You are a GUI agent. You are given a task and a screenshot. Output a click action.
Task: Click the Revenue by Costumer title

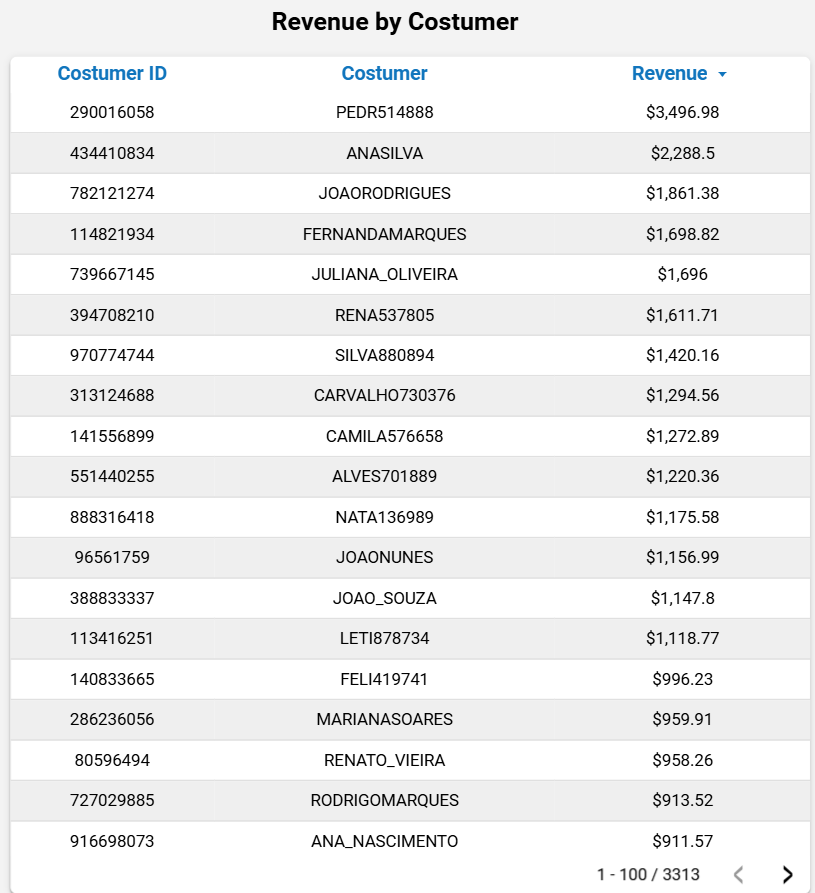[395, 22]
